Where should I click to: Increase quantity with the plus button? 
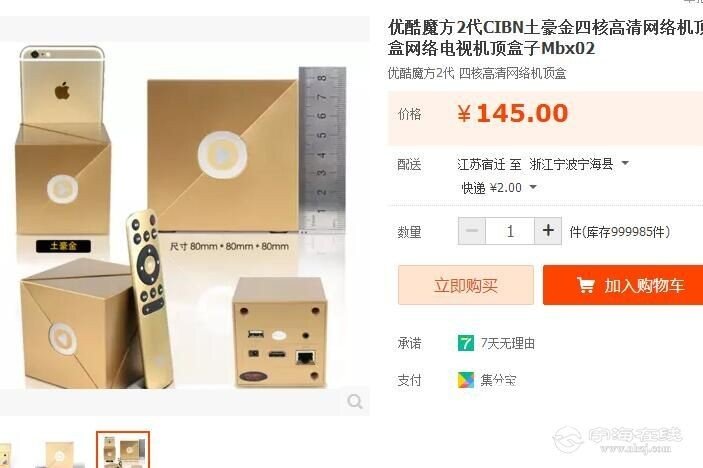(x=548, y=231)
